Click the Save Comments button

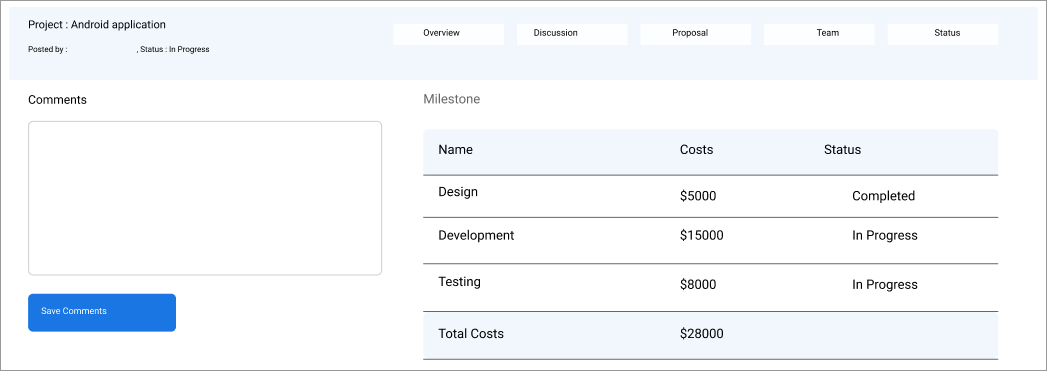102,312
